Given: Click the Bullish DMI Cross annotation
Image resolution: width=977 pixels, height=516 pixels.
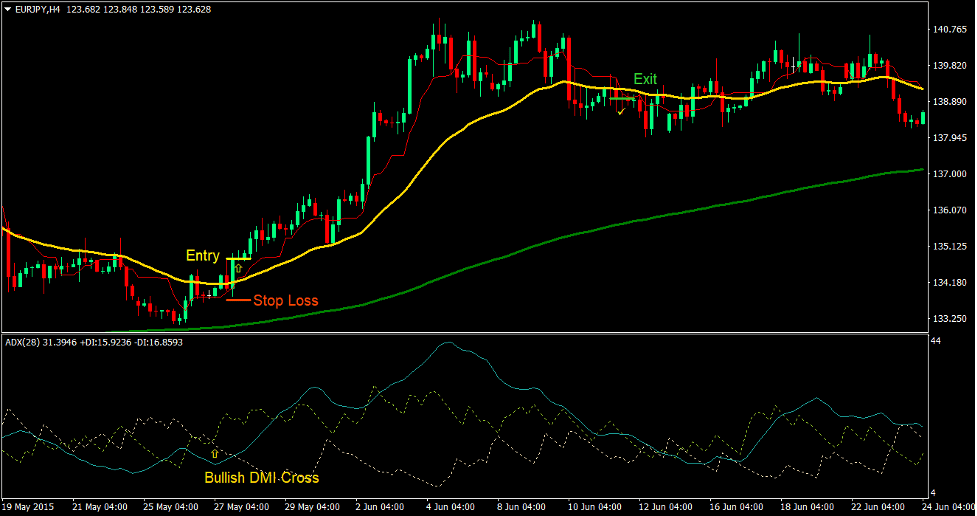Looking at the screenshot, I should point(262,478).
